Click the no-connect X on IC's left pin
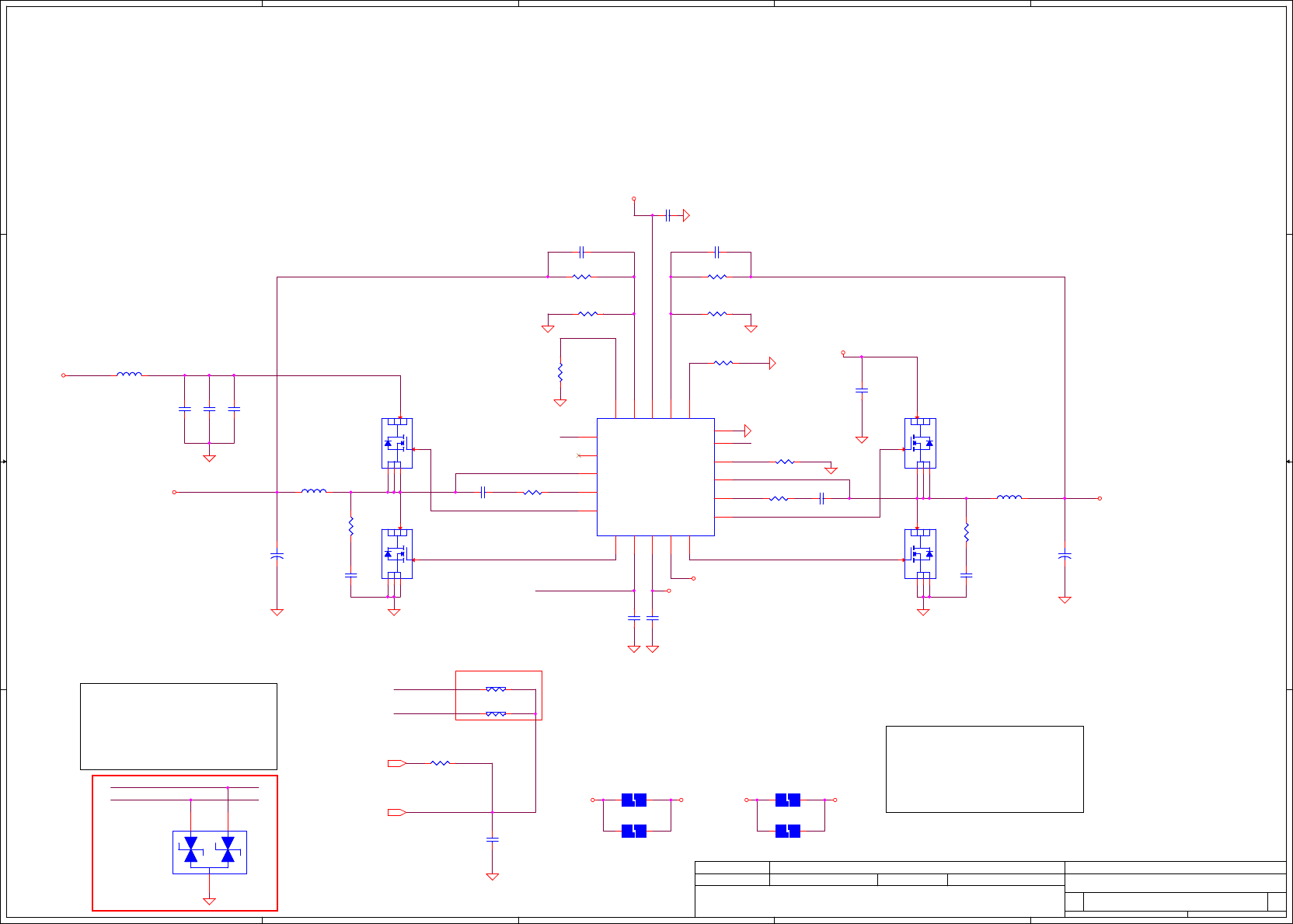 [x=579, y=455]
